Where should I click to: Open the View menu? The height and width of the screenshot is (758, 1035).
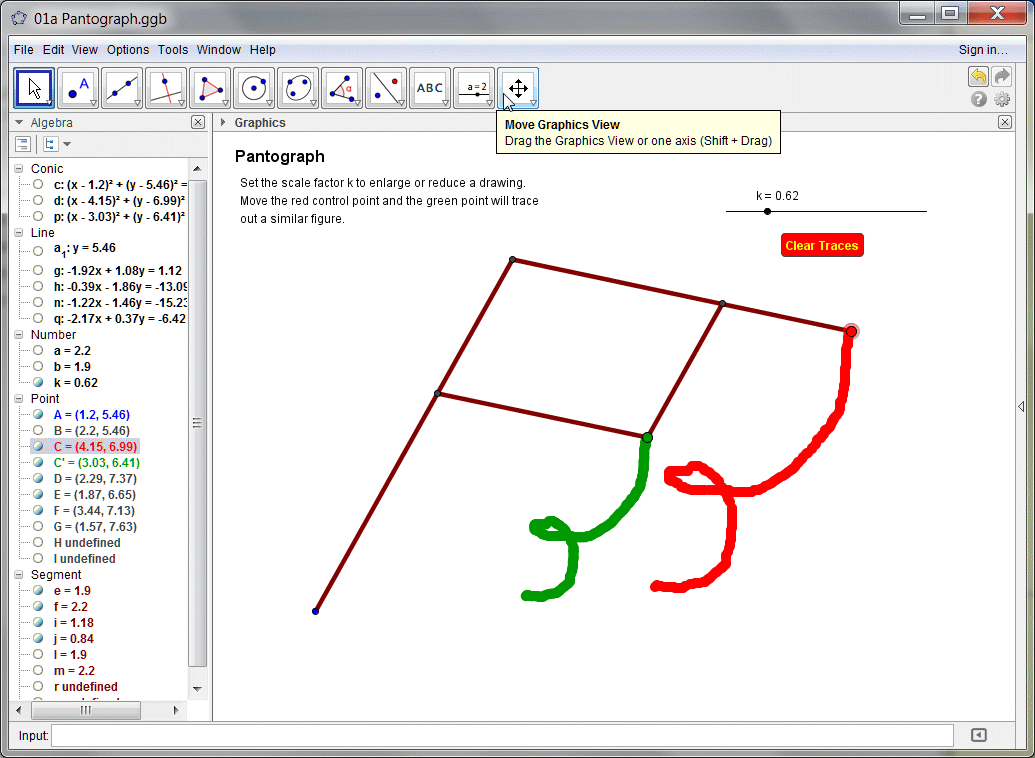[84, 50]
